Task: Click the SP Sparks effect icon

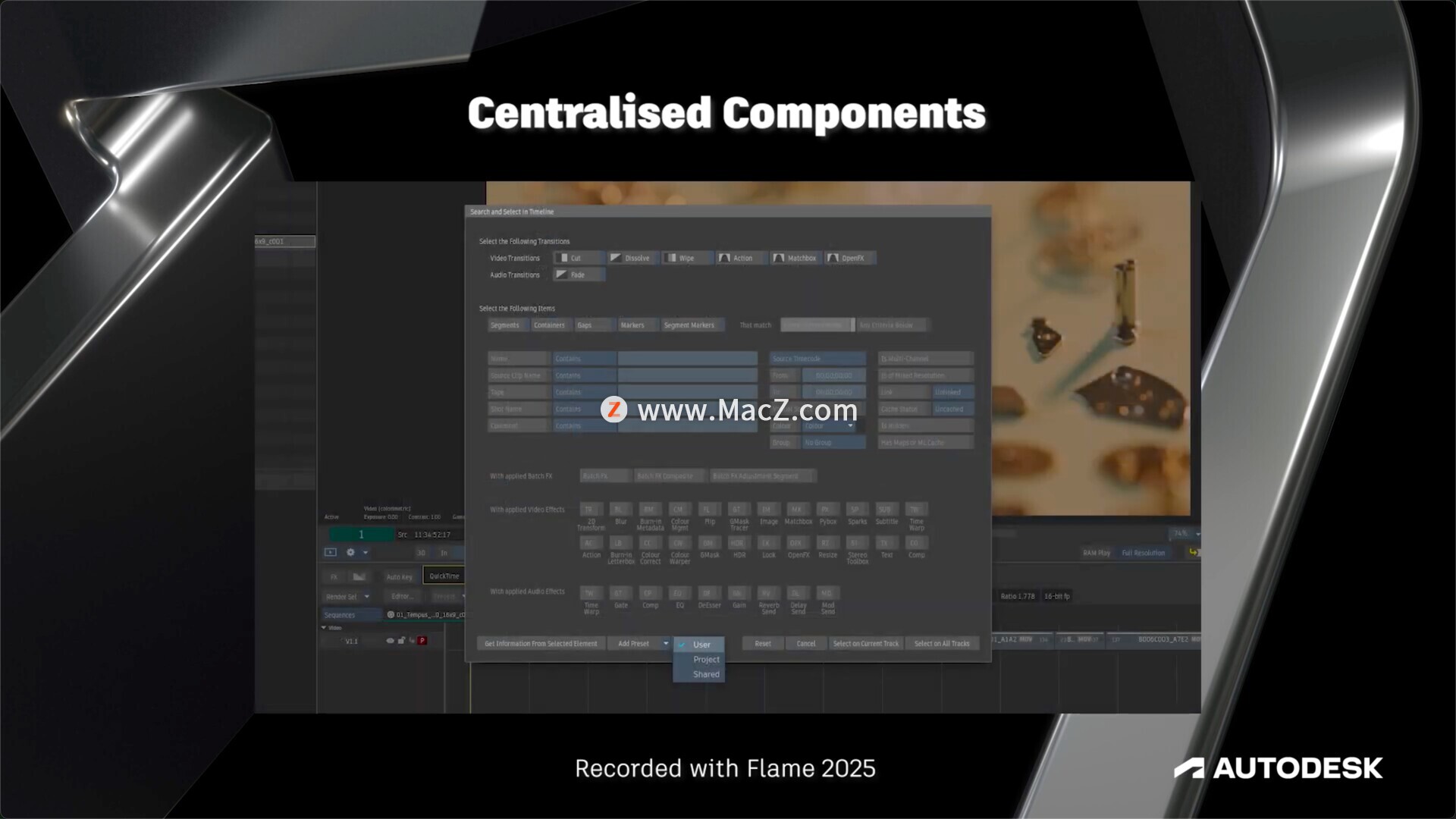Action: pos(857,510)
